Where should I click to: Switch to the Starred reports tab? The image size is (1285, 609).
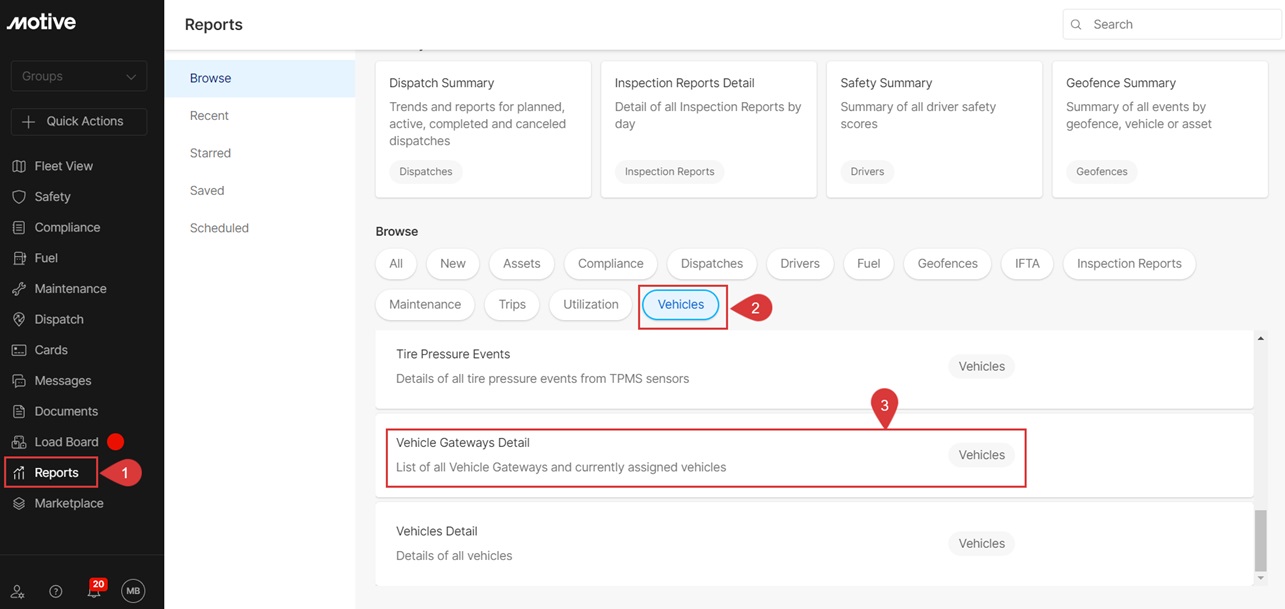(210, 153)
